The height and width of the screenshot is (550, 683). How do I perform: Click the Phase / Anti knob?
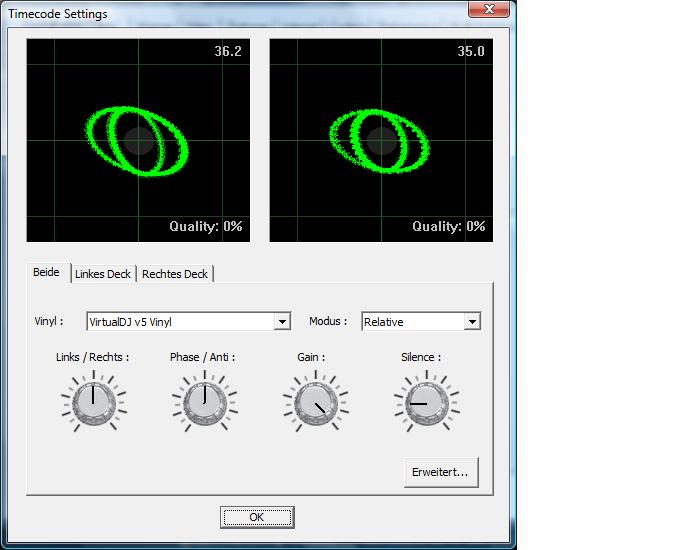tap(205, 404)
